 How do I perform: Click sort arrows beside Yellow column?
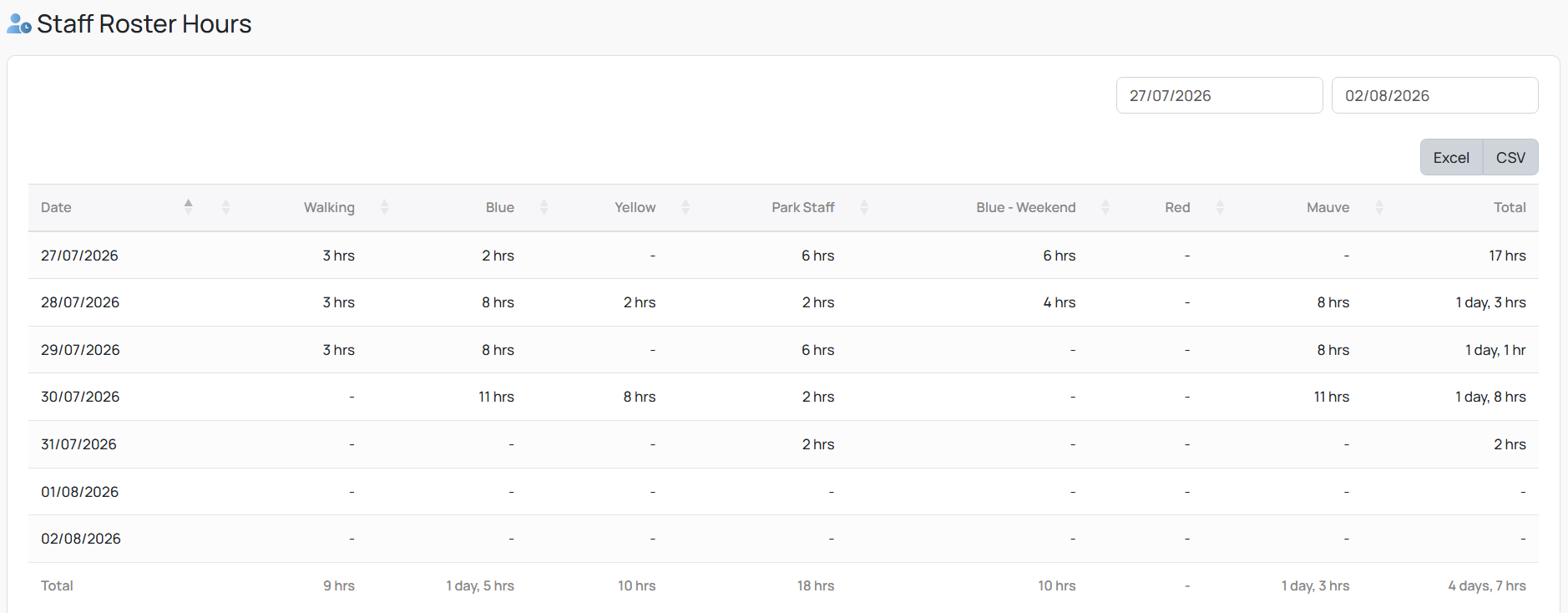[685, 207]
